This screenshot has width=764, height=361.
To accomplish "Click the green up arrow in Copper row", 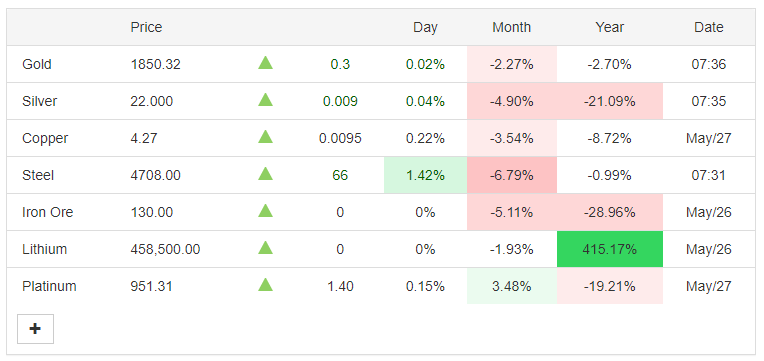I will [x=265, y=137].
